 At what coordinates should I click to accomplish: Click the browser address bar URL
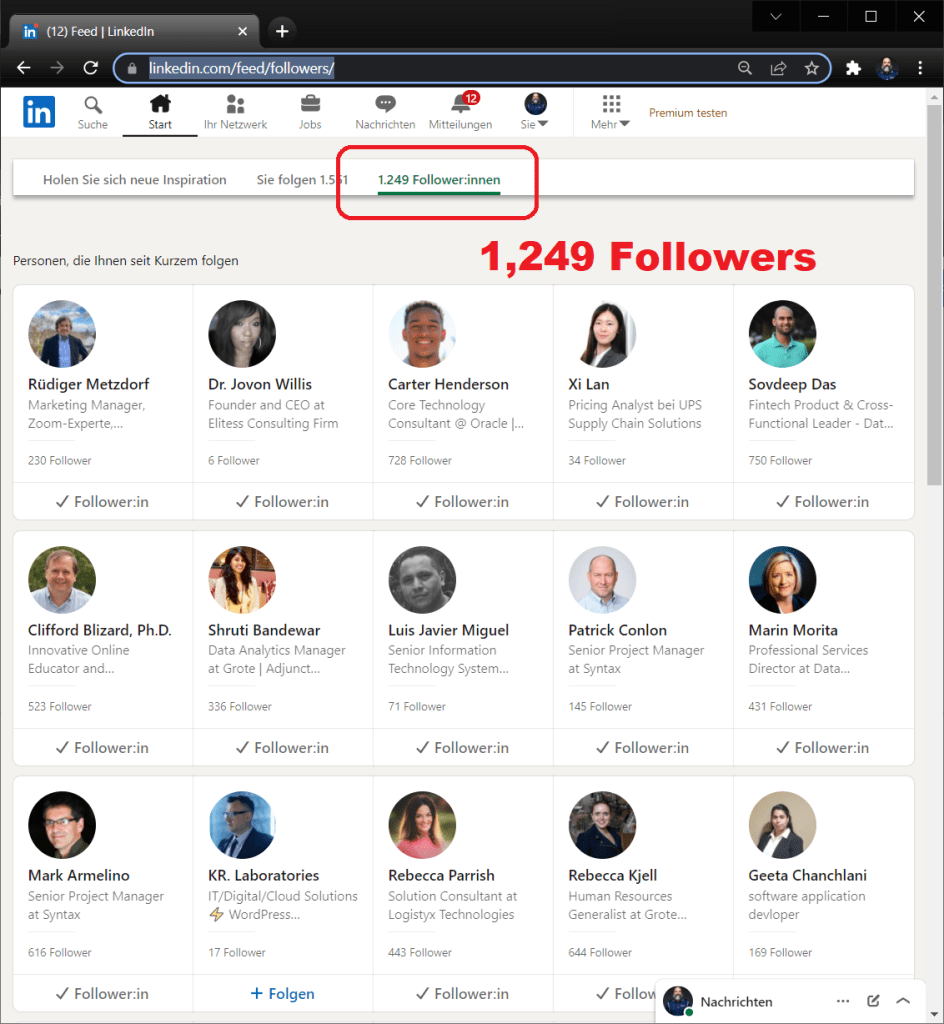tap(400, 68)
